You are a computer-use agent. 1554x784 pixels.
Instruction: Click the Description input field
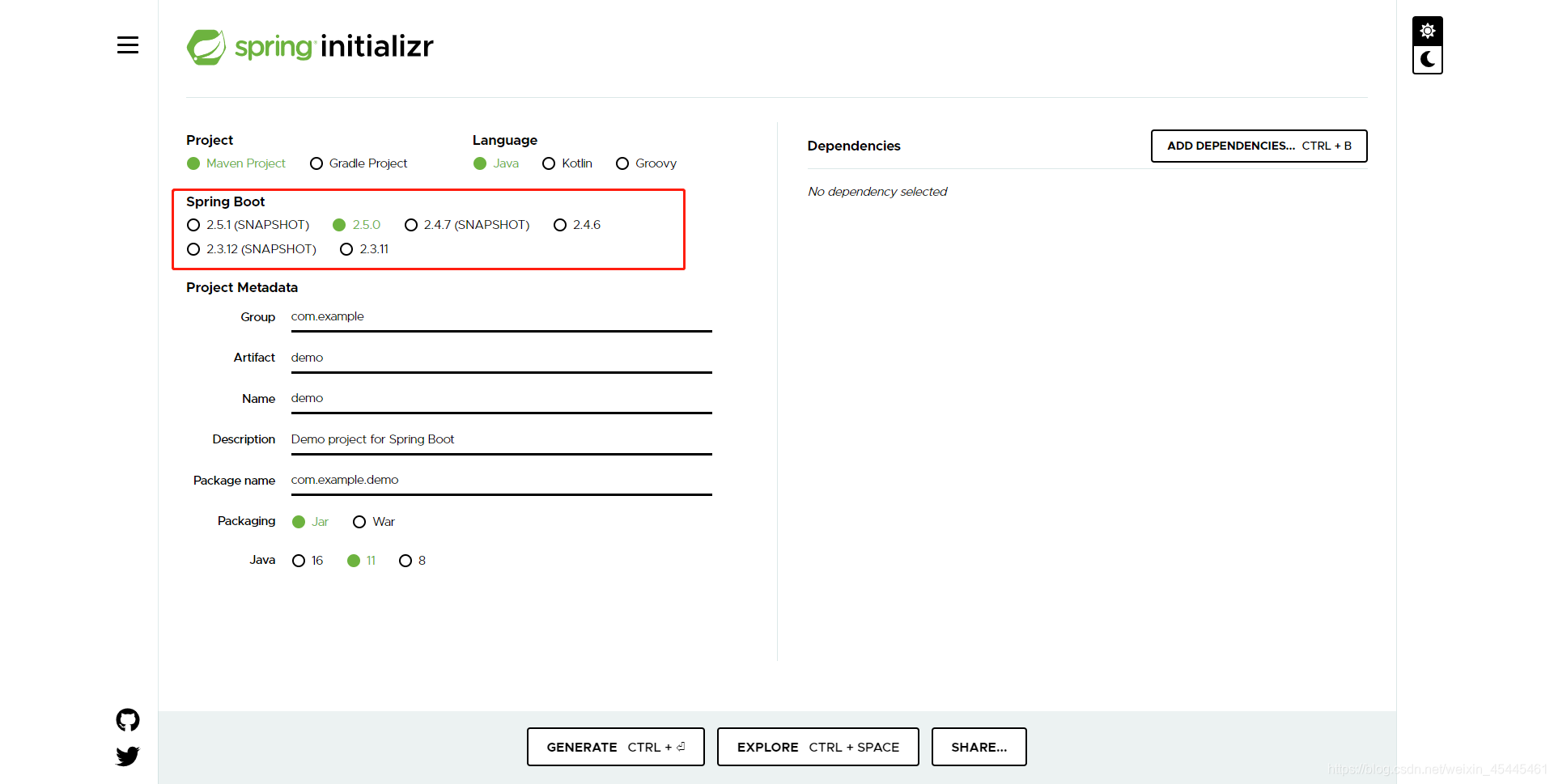[x=502, y=439]
